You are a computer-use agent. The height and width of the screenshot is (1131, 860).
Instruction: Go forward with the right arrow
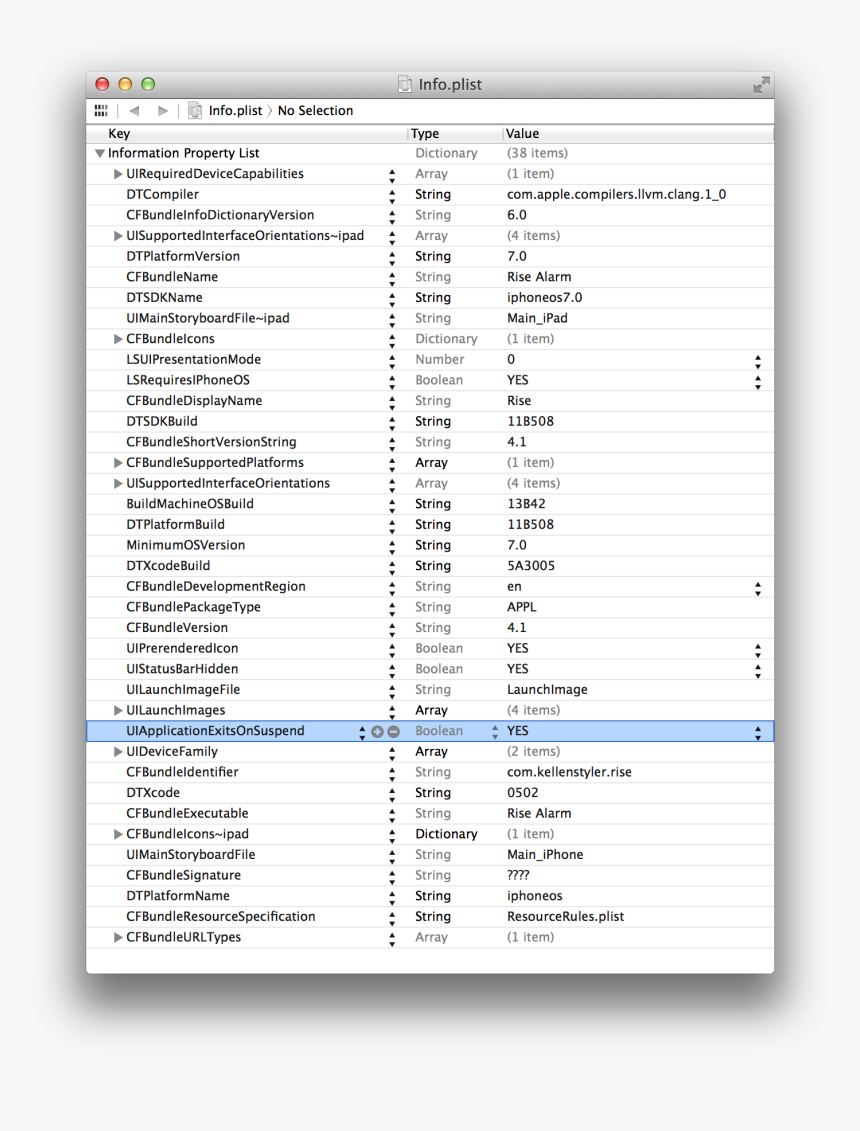pyautogui.click(x=162, y=110)
